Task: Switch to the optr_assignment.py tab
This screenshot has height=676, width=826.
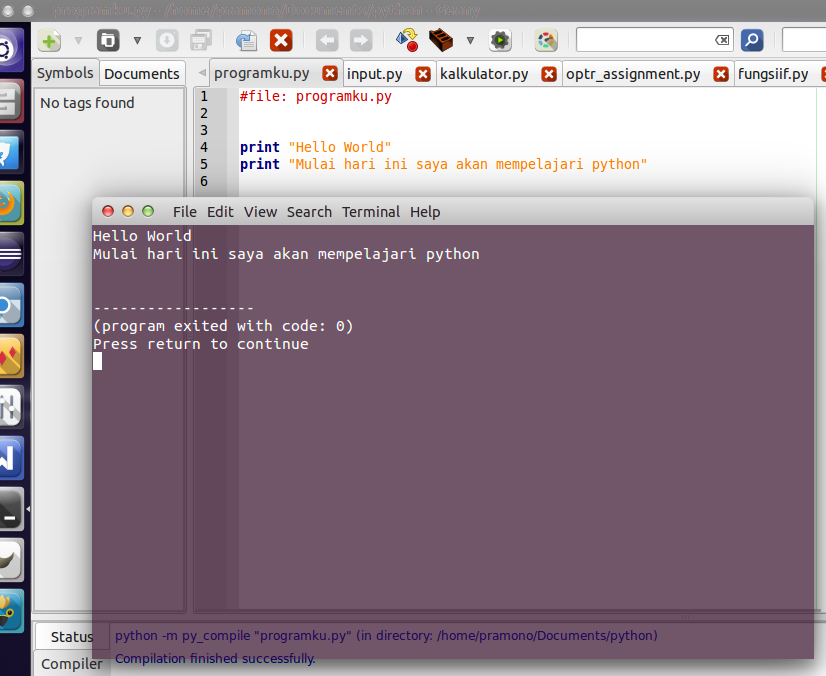Action: tap(633, 74)
